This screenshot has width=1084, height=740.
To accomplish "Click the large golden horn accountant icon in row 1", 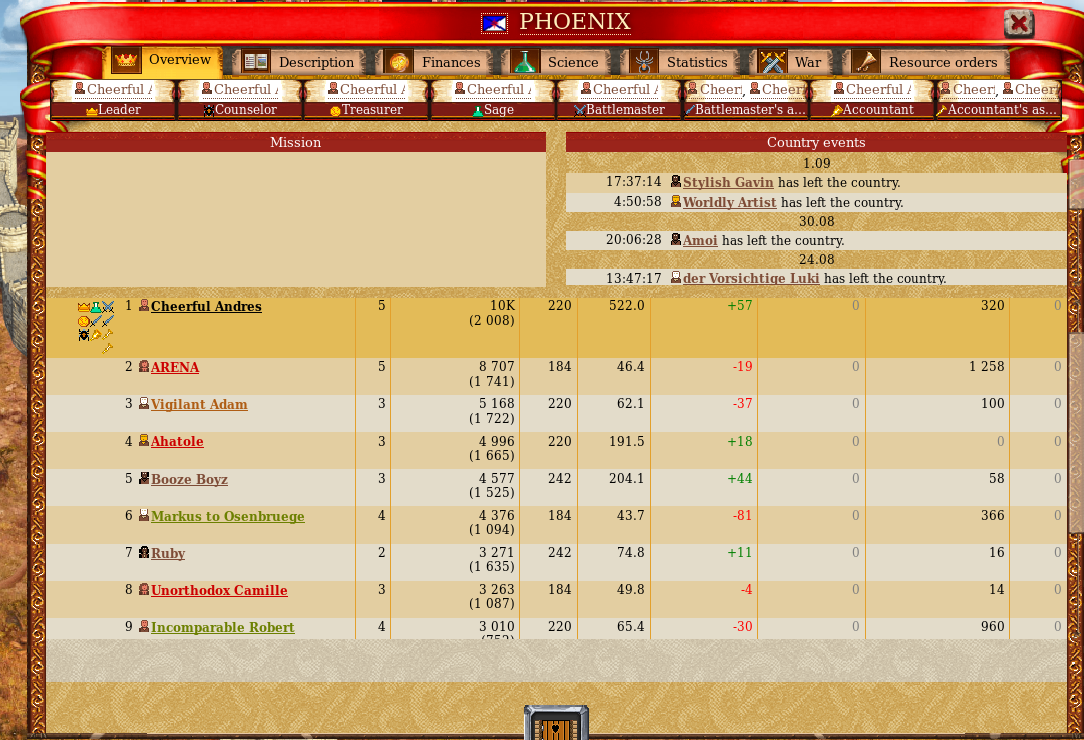I will (x=96, y=335).
